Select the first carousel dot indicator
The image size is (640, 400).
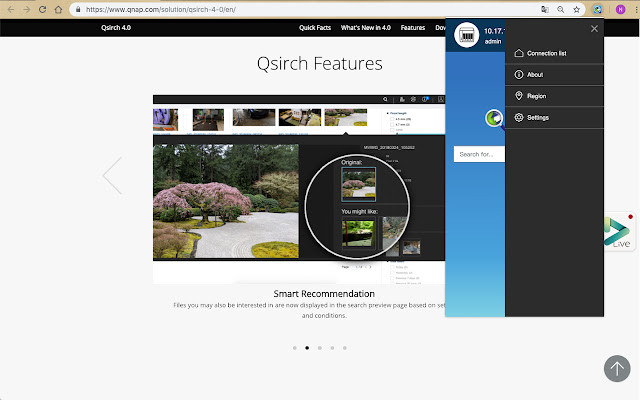click(294, 348)
